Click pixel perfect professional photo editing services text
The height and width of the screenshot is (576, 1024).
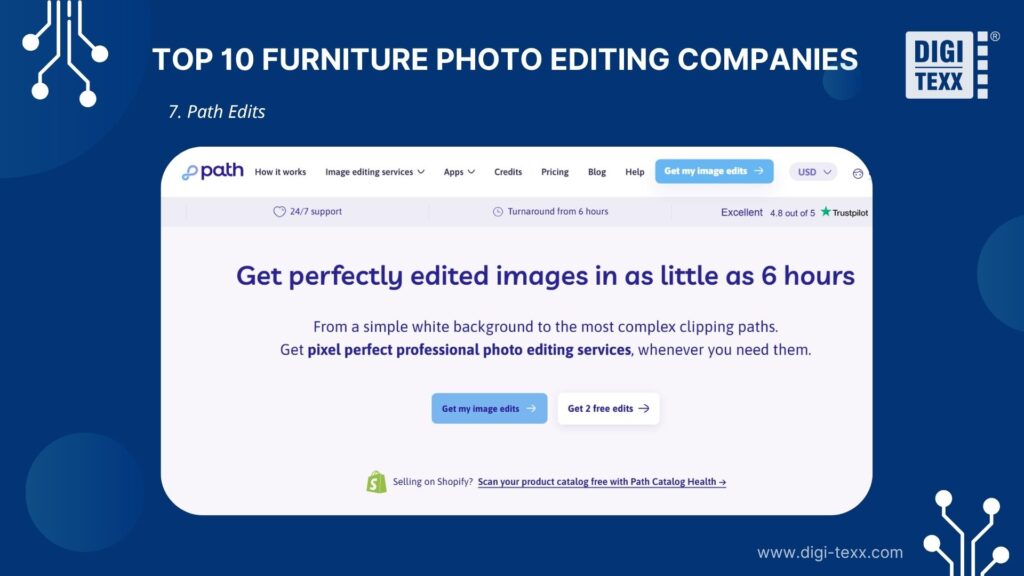469,350
